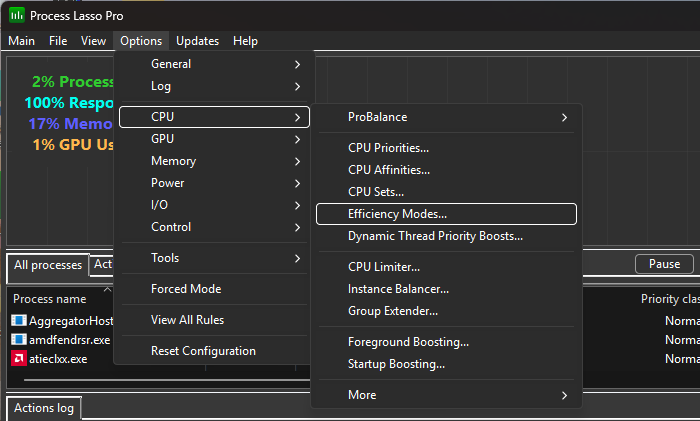Click the 2% Processor use label

(x=73, y=82)
